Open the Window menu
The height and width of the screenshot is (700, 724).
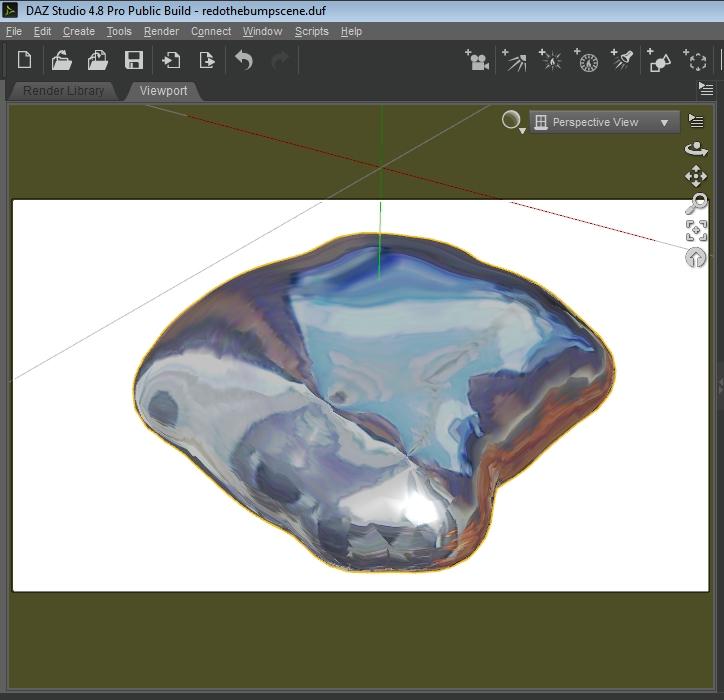point(263,31)
